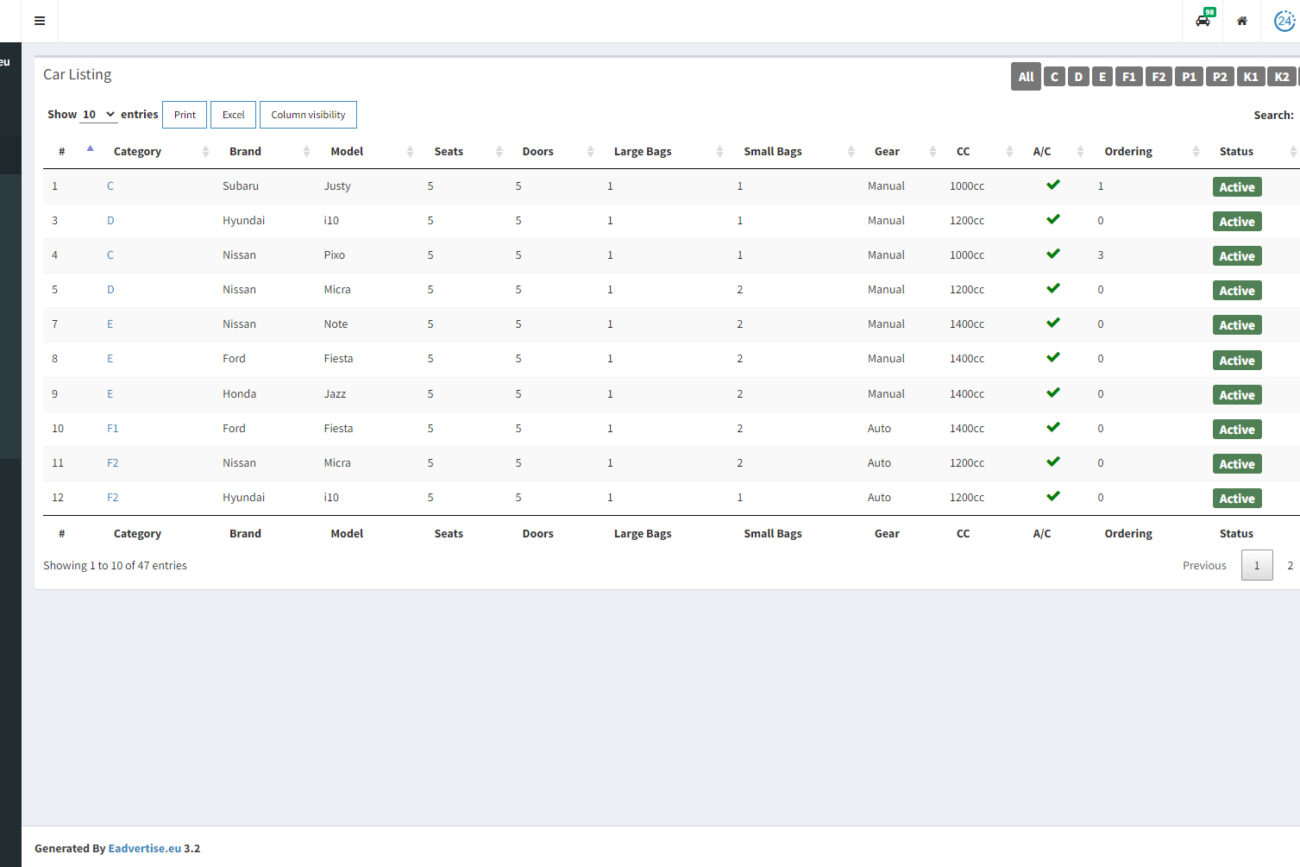Click the 24-hour clock icon

[1284, 21]
